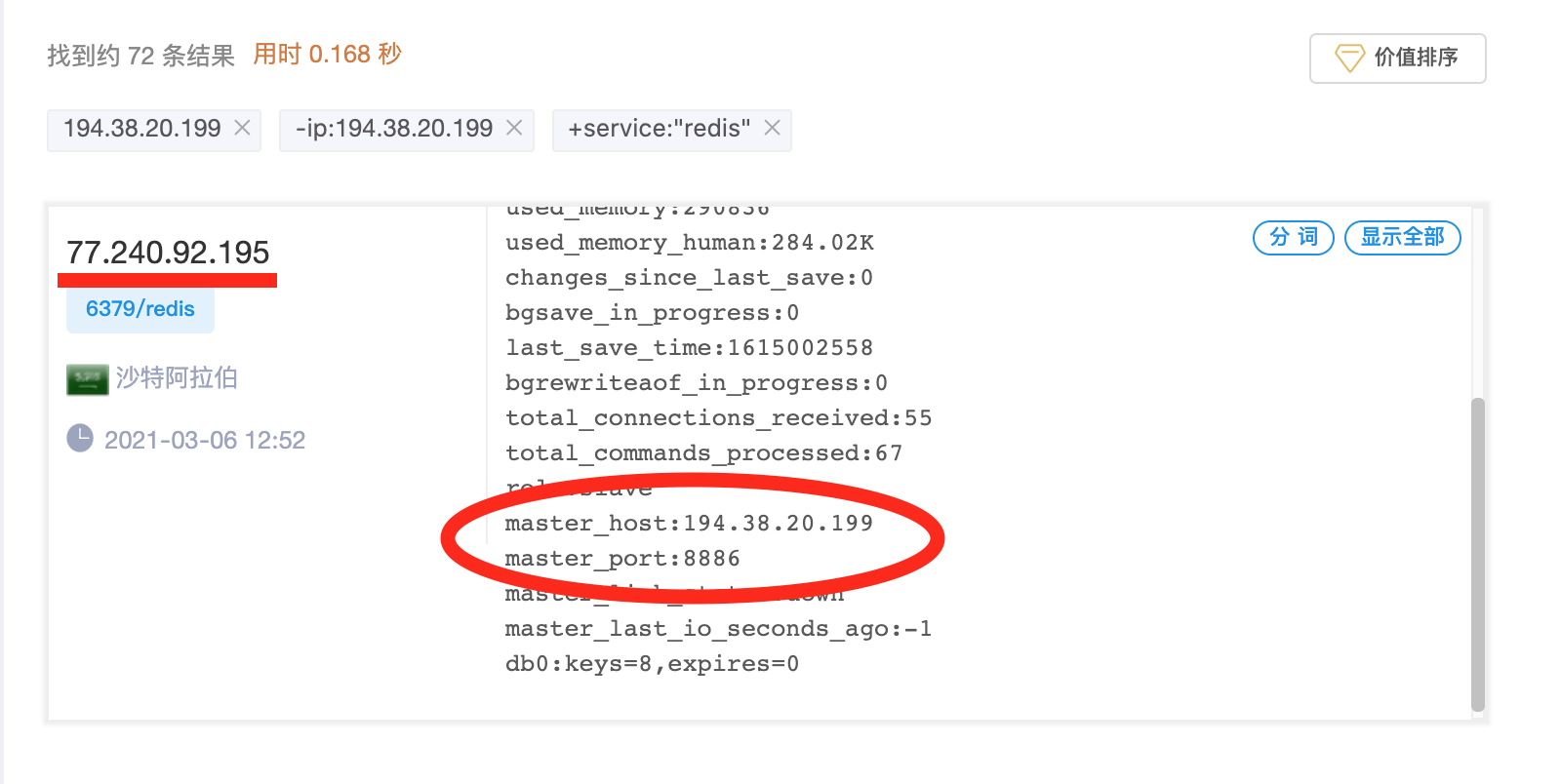Click the Saudi Arabia flag icon
Screen dimensions: 1561x784
tap(87, 378)
